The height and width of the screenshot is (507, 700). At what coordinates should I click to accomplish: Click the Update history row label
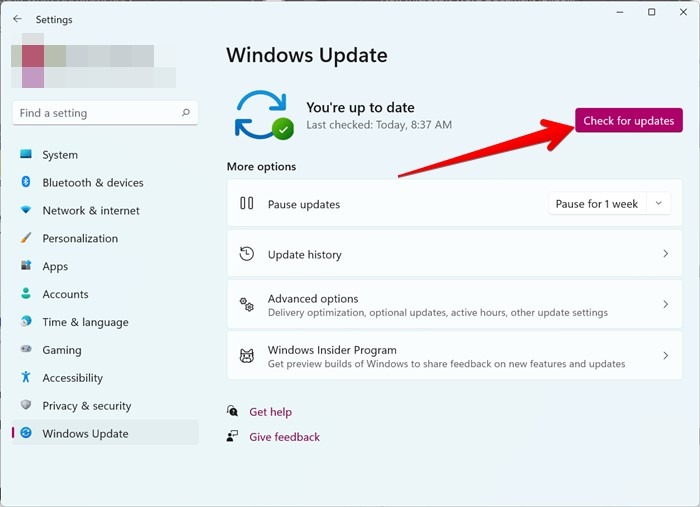click(x=304, y=254)
